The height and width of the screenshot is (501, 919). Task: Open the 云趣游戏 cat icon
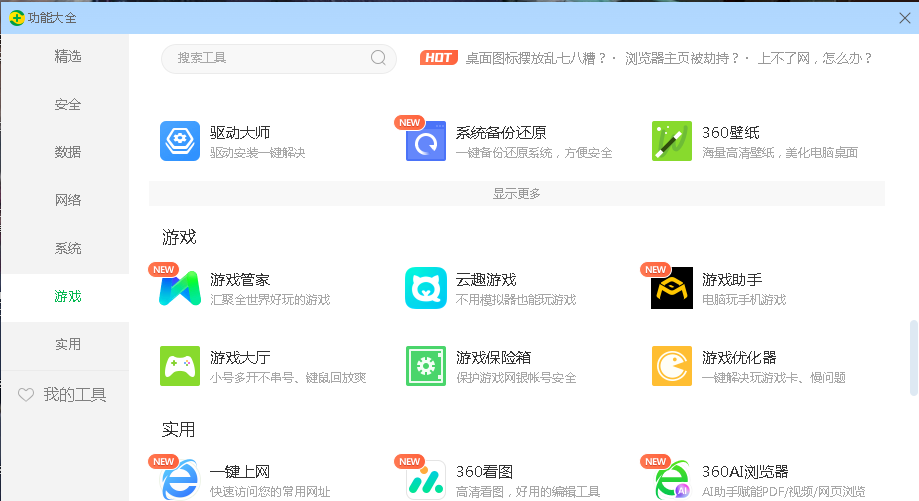(426, 288)
